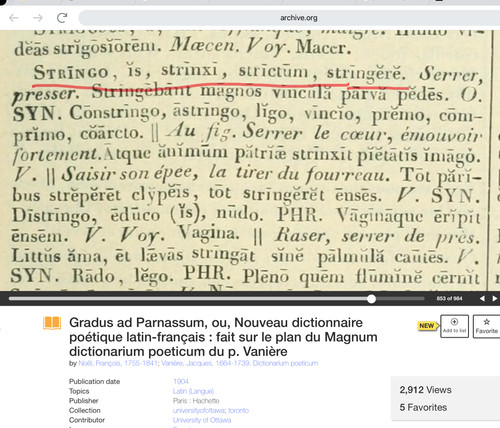Open author link Noël, François

coord(118,363)
